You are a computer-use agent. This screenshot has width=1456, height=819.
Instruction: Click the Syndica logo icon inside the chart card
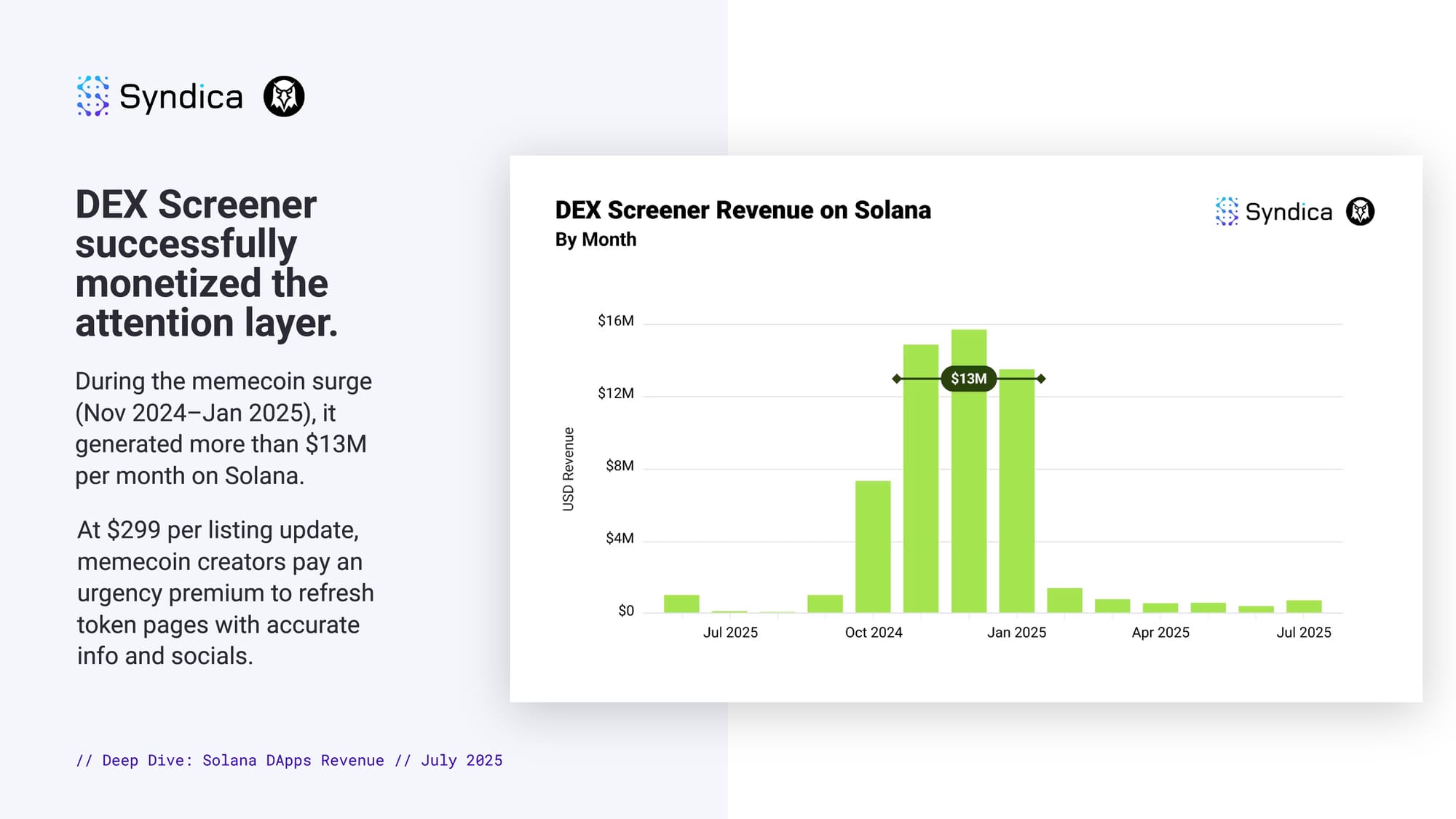click(x=1227, y=211)
